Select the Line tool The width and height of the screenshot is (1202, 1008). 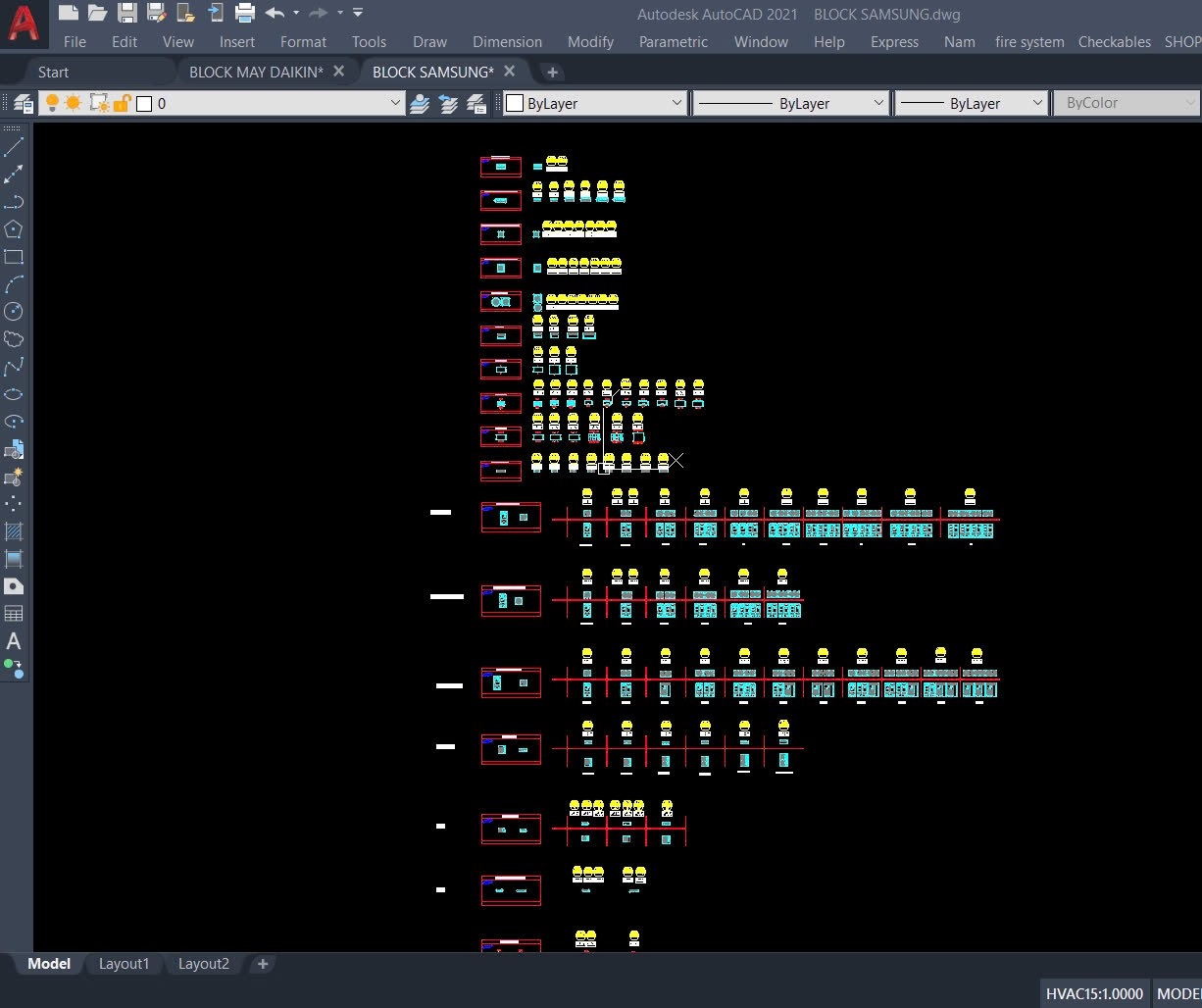click(x=14, y=147)
